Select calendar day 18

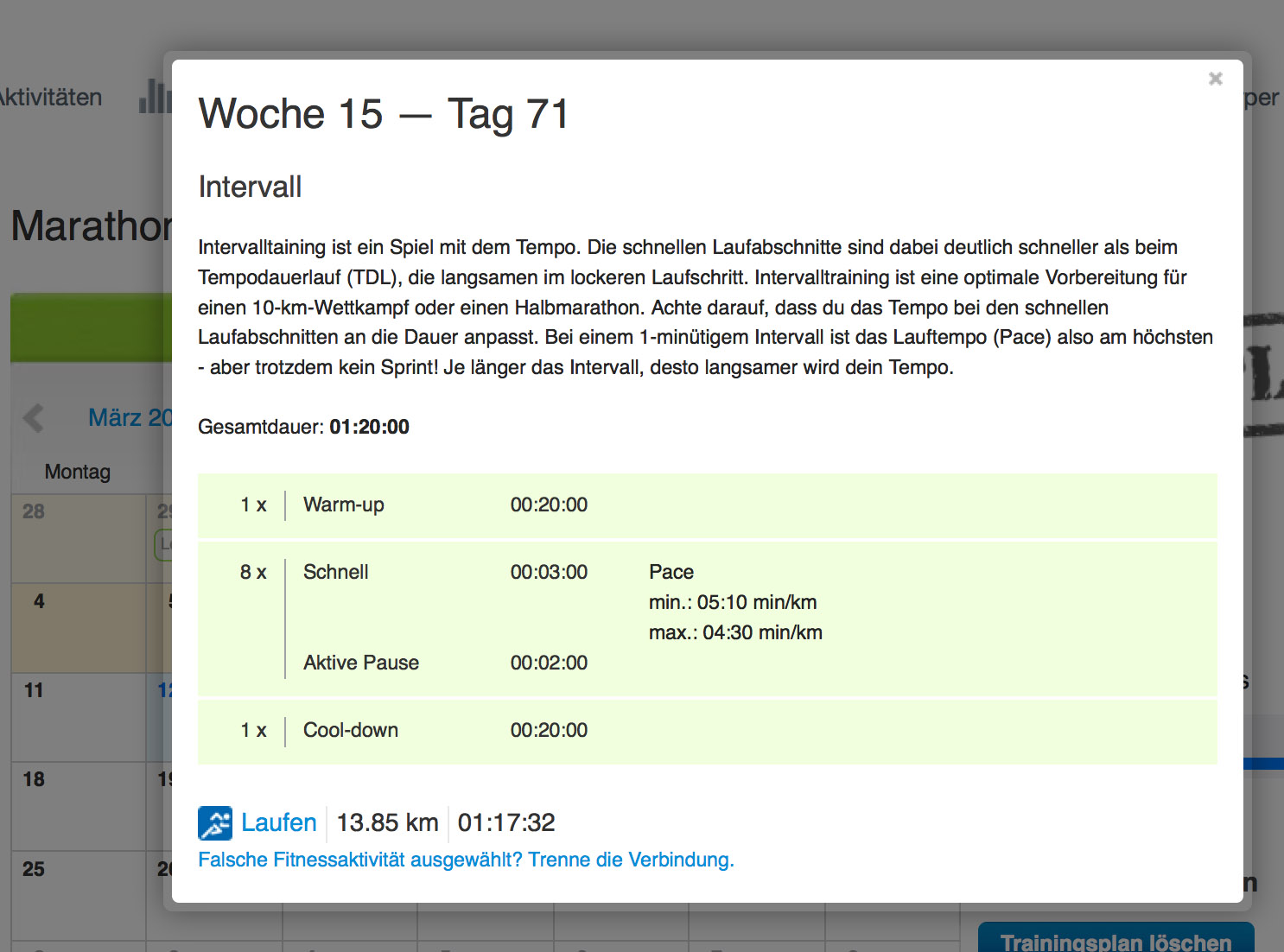click(34, 779)
